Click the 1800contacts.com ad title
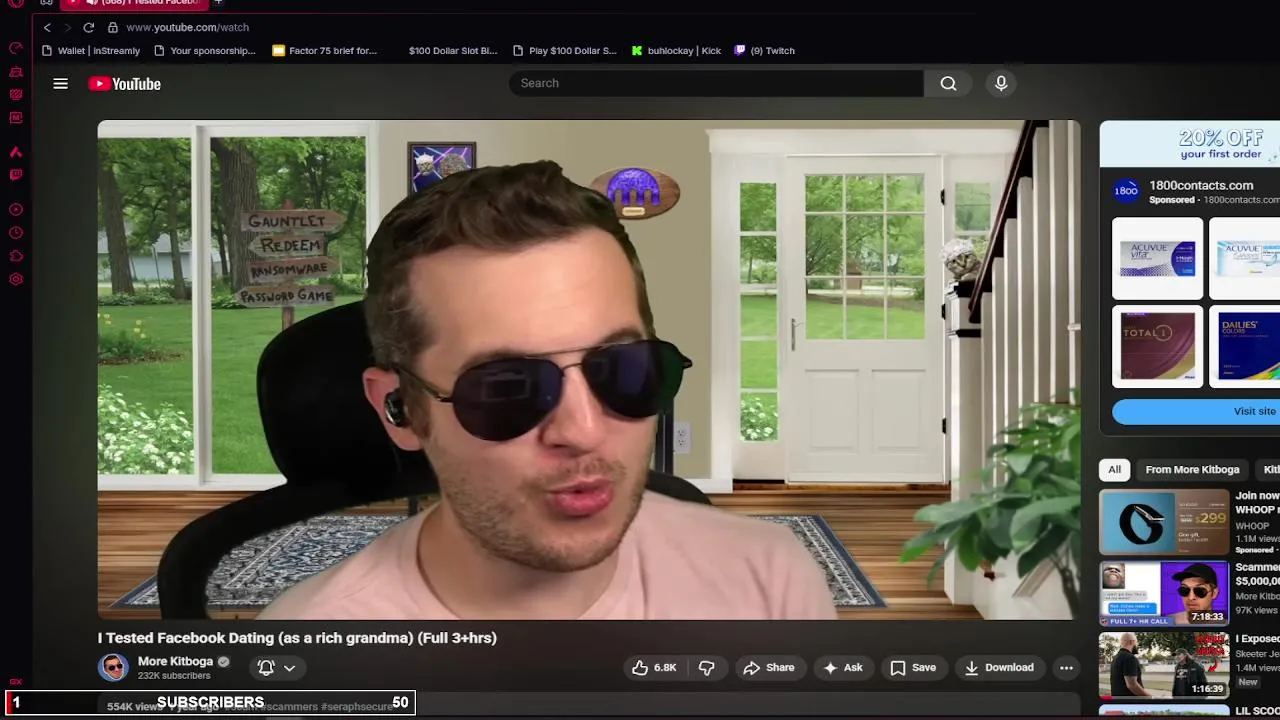Viewport: 1280px width, 720px height. [x=1201, y=185]
